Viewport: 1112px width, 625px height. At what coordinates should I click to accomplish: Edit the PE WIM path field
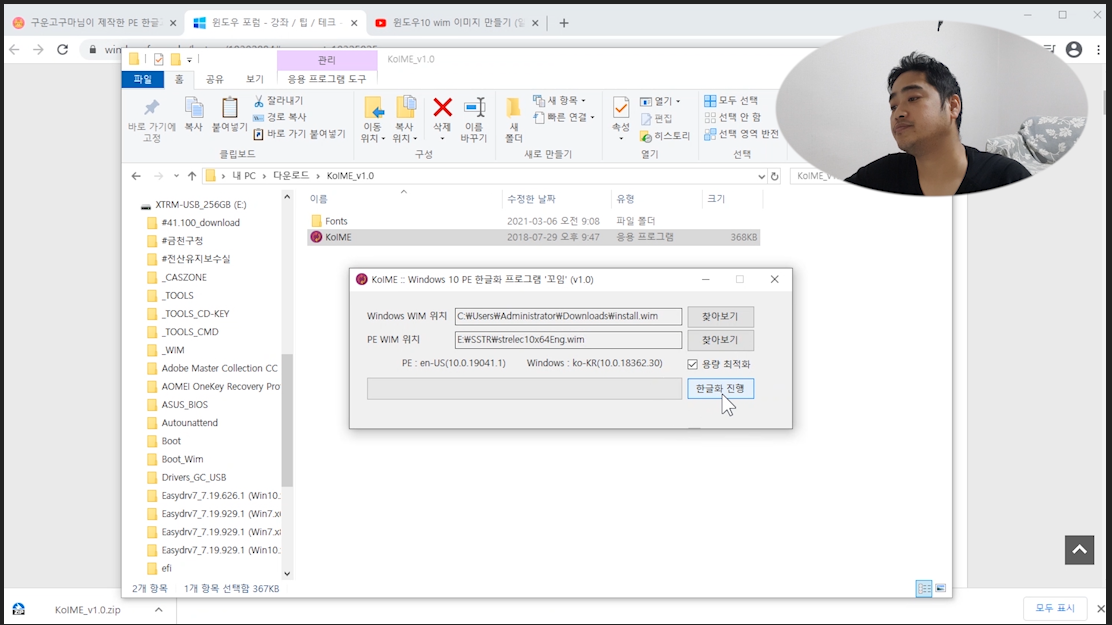point(568,340)
